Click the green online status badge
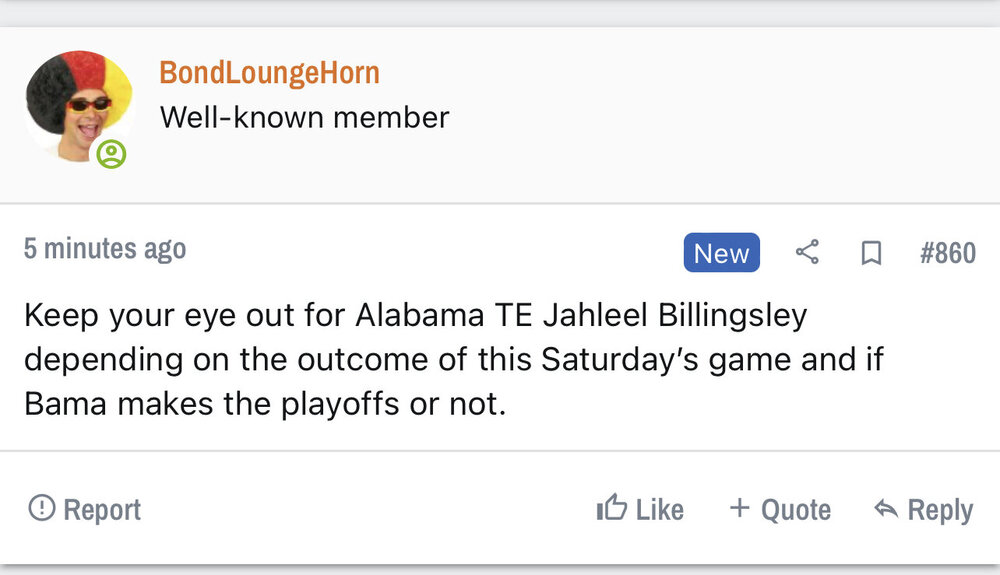This screenshot has height=575, width=1000. click(112, 154)
